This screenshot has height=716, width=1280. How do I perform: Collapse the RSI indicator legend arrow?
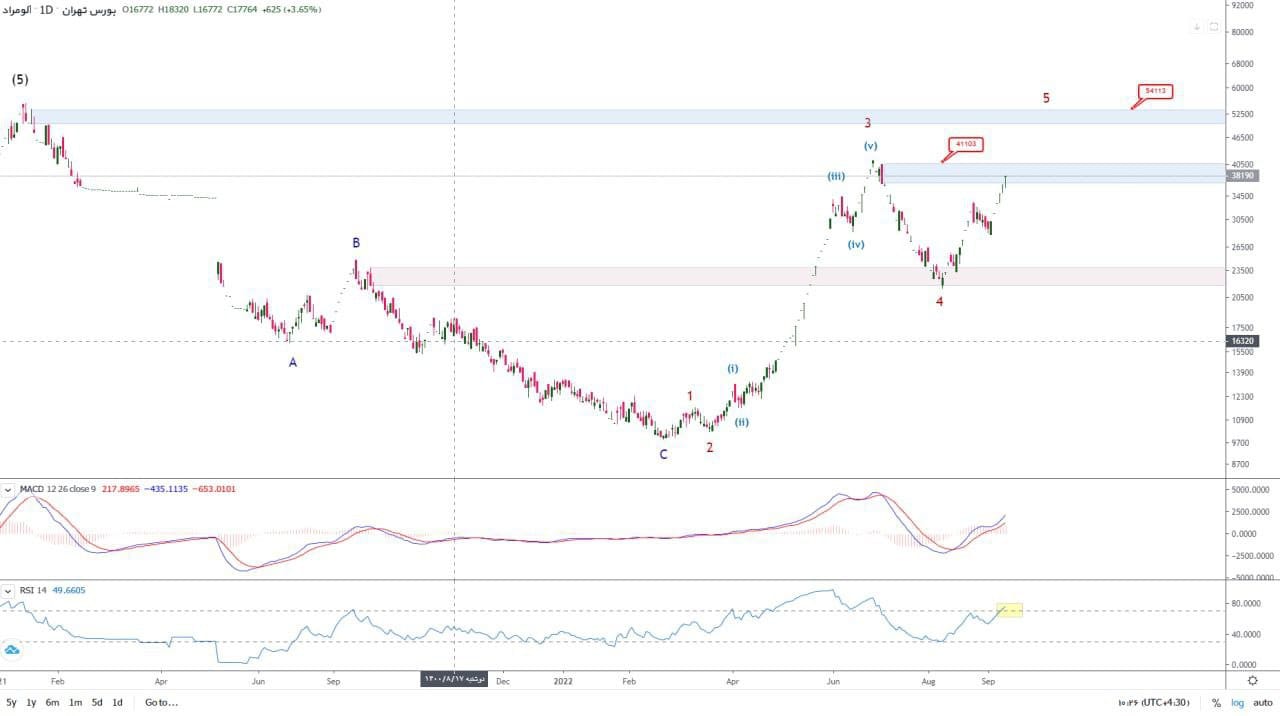[9, 590]
